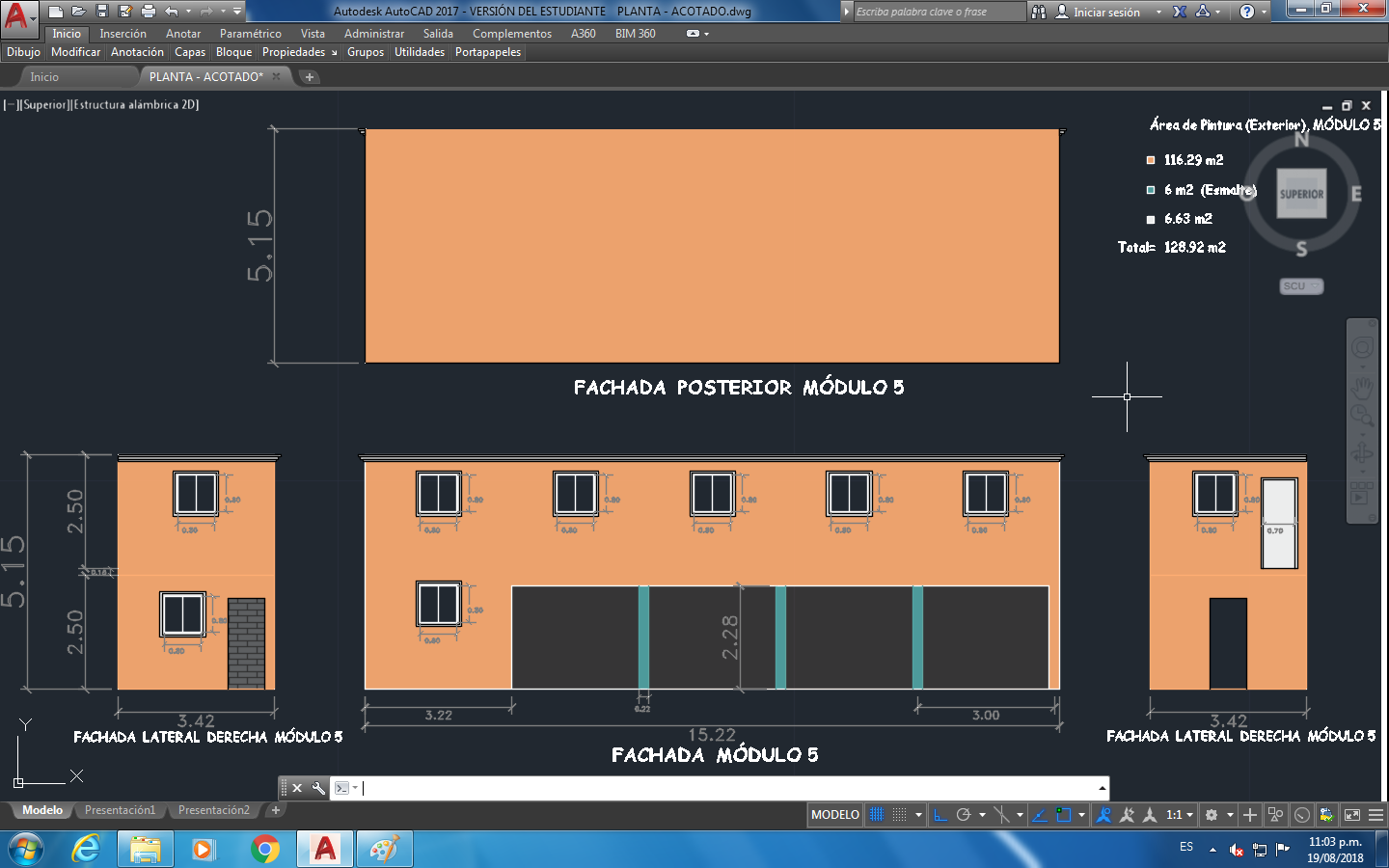Toggle Clean Screen icon in status bar
The image size is (1389, 868).
click(x=1352, y=815)
